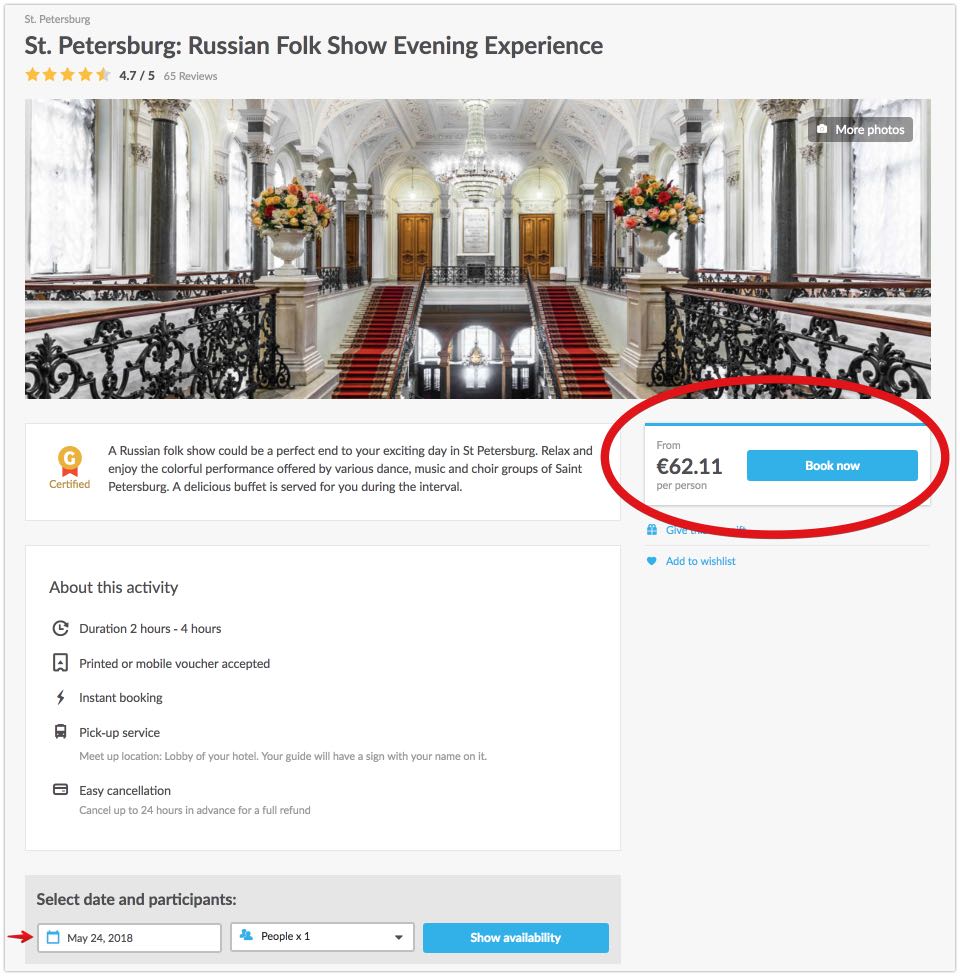Screen dimensions: 960x976
Task: Click the clock duration icon
Action: pyautogui.click(x=60, y=628)
